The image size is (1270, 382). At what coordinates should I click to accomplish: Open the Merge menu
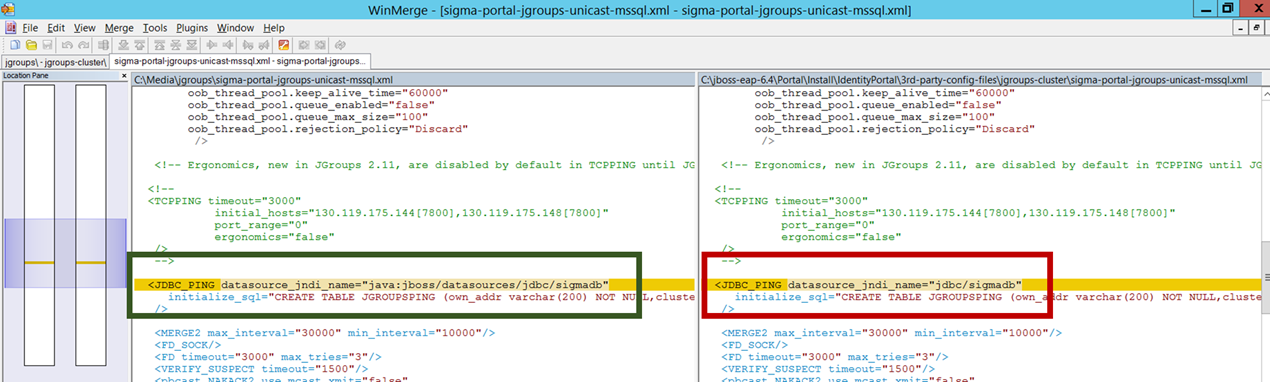(119, 28)
